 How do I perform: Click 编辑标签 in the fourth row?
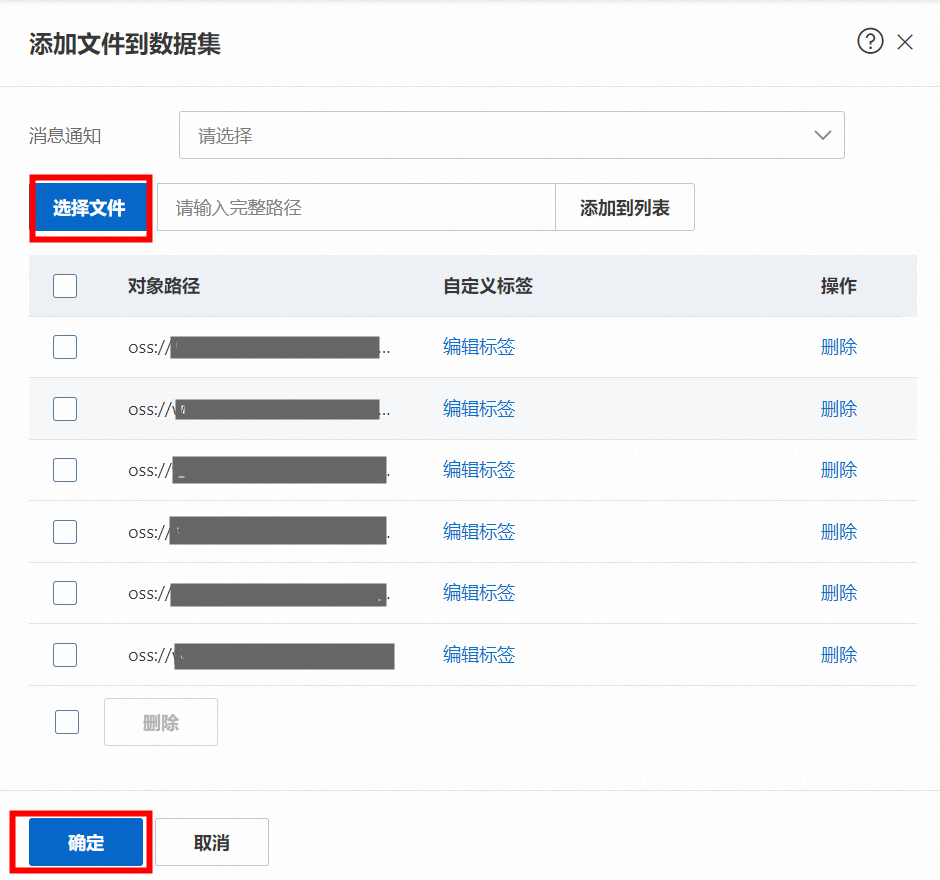[479, 532]
